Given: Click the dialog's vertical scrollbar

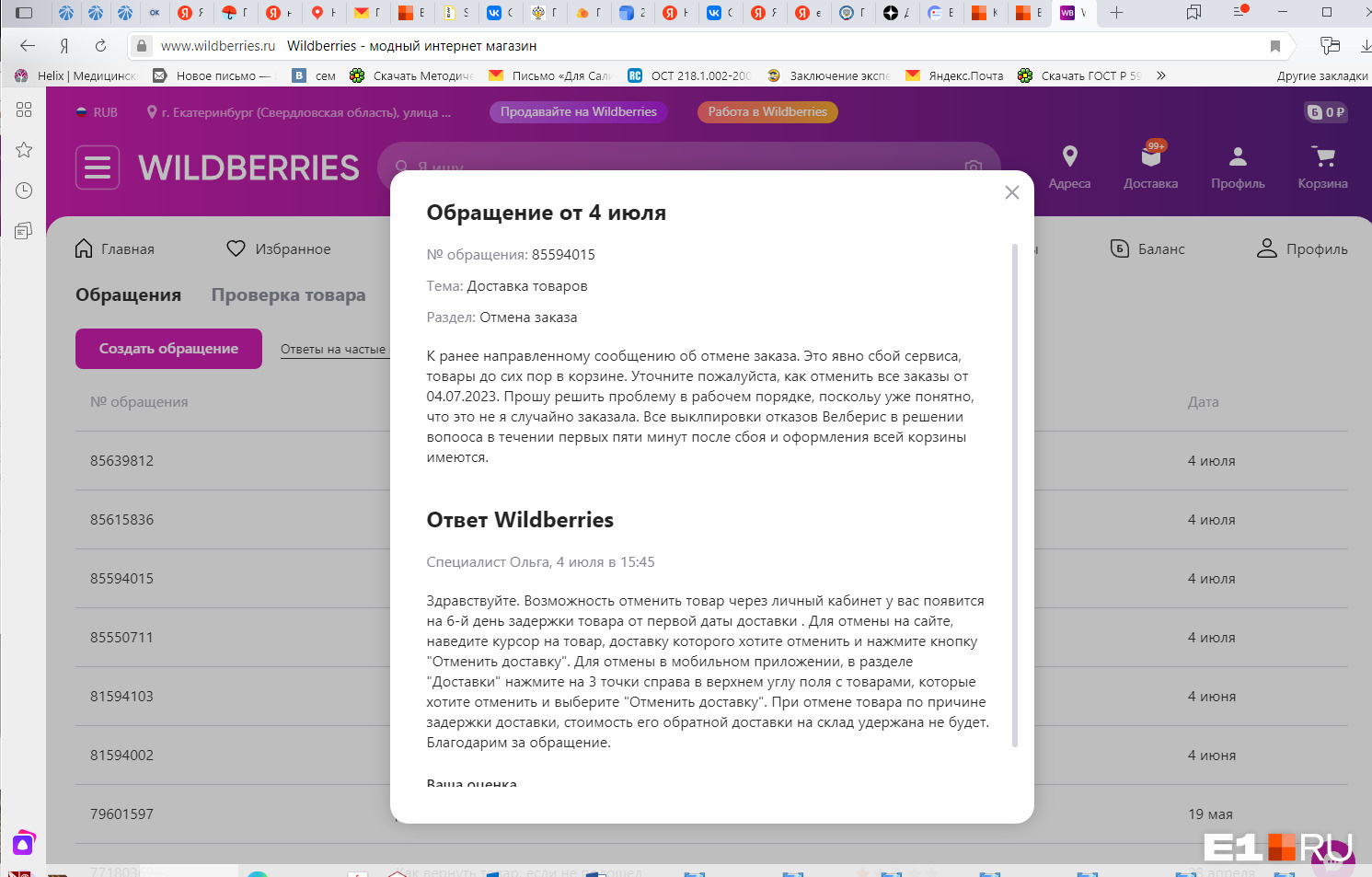Looking at the screenshot, I should coord(1015,495).
